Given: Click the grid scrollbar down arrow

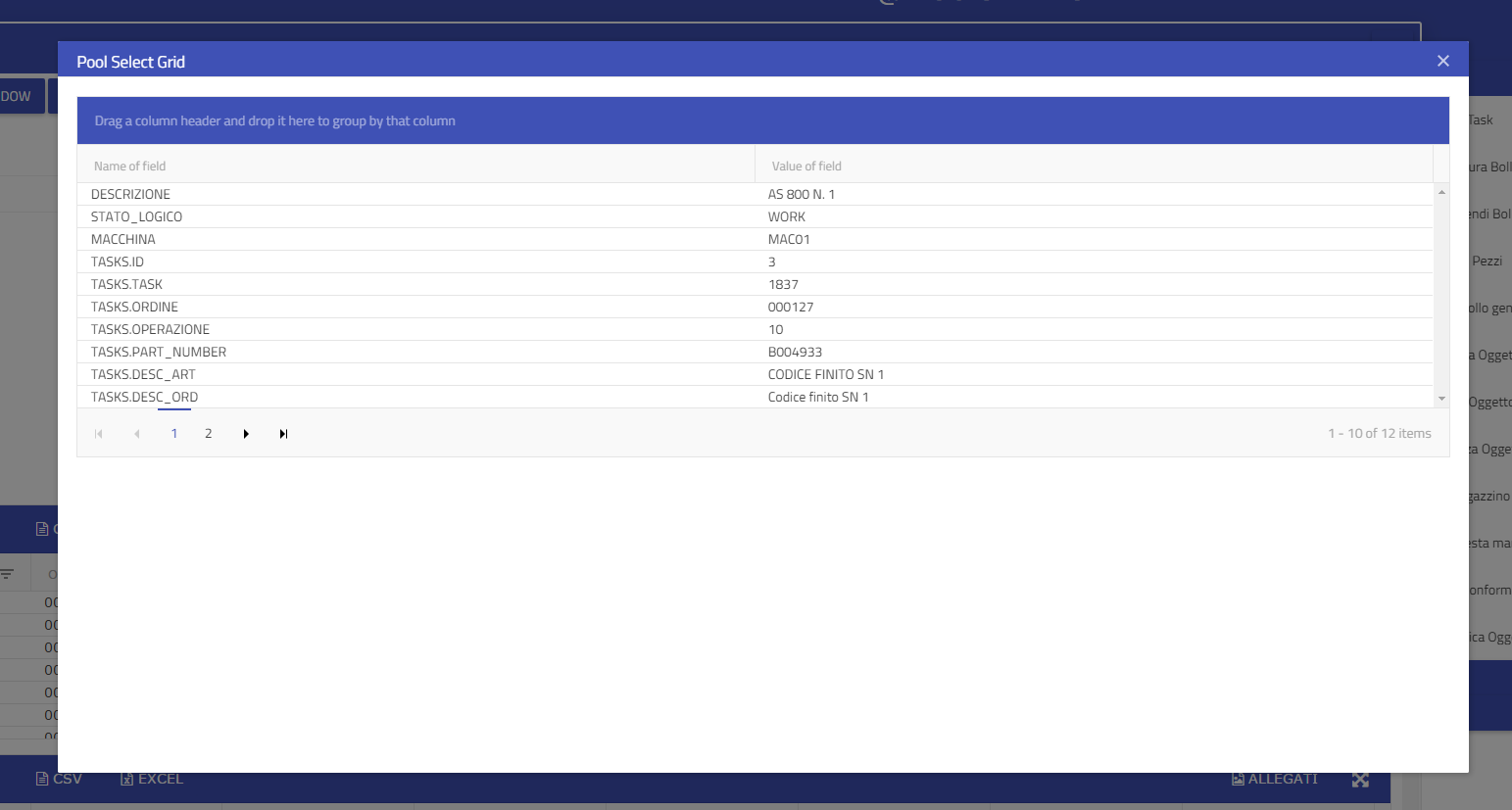Looking at the screenshot, I should point(1441,399).
